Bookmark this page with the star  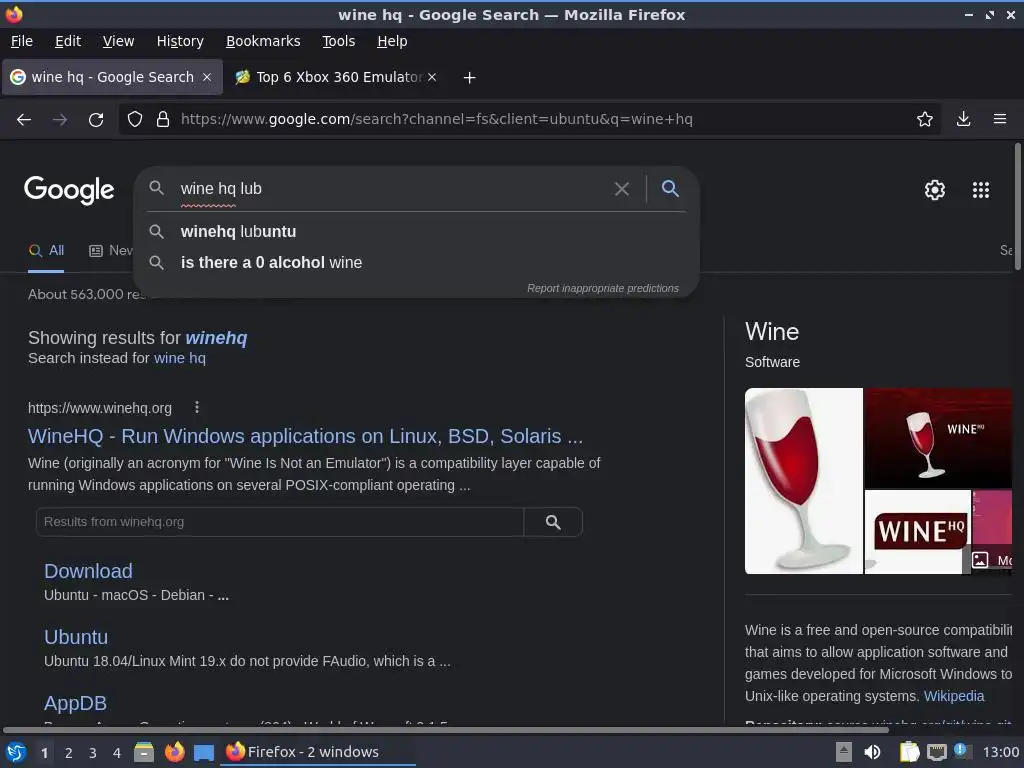(925, 119)
